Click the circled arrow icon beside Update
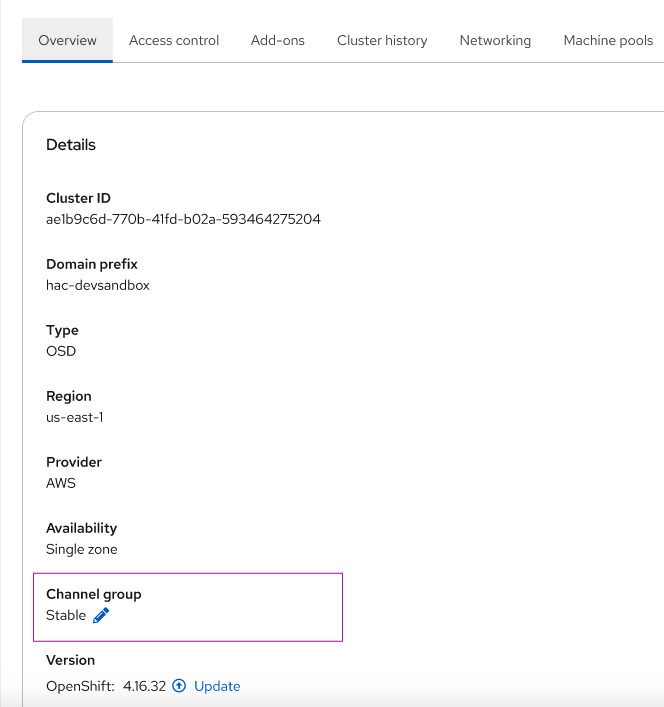The width and height of the screenshot is (664, 707). point(180,686)
